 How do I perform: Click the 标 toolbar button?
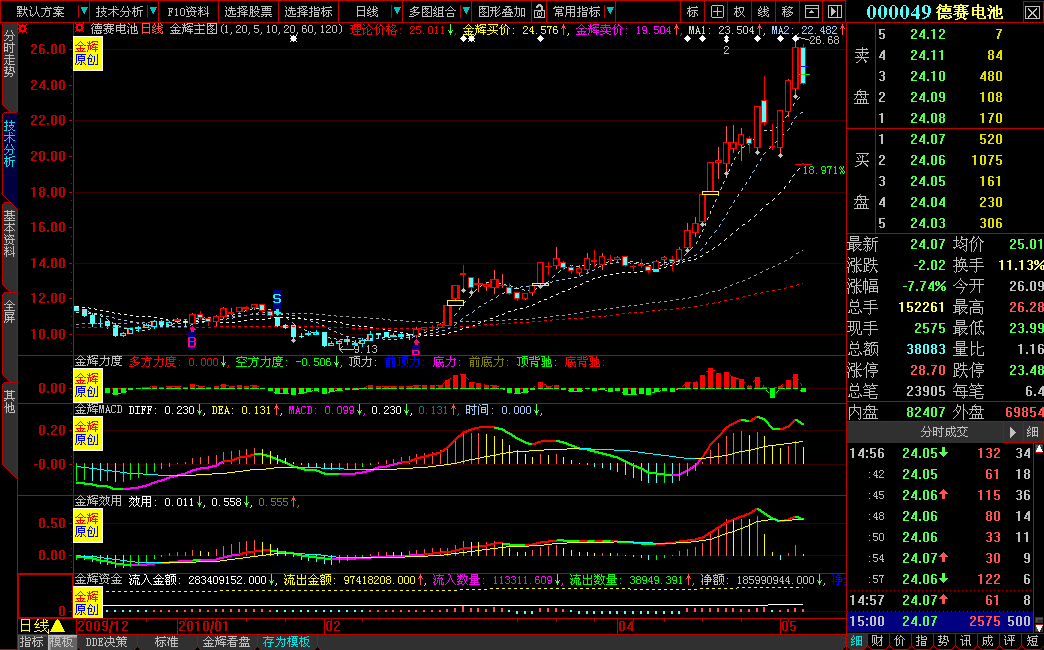click(693, 11)
